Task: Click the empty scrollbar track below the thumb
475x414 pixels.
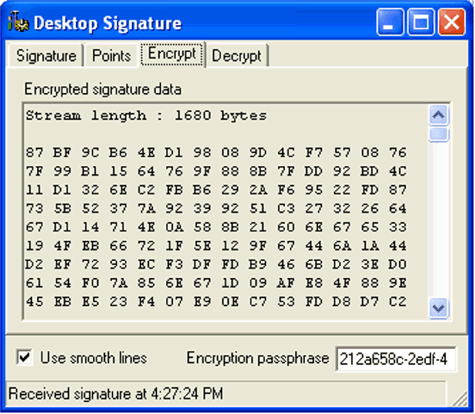Action: coord(438,219)
